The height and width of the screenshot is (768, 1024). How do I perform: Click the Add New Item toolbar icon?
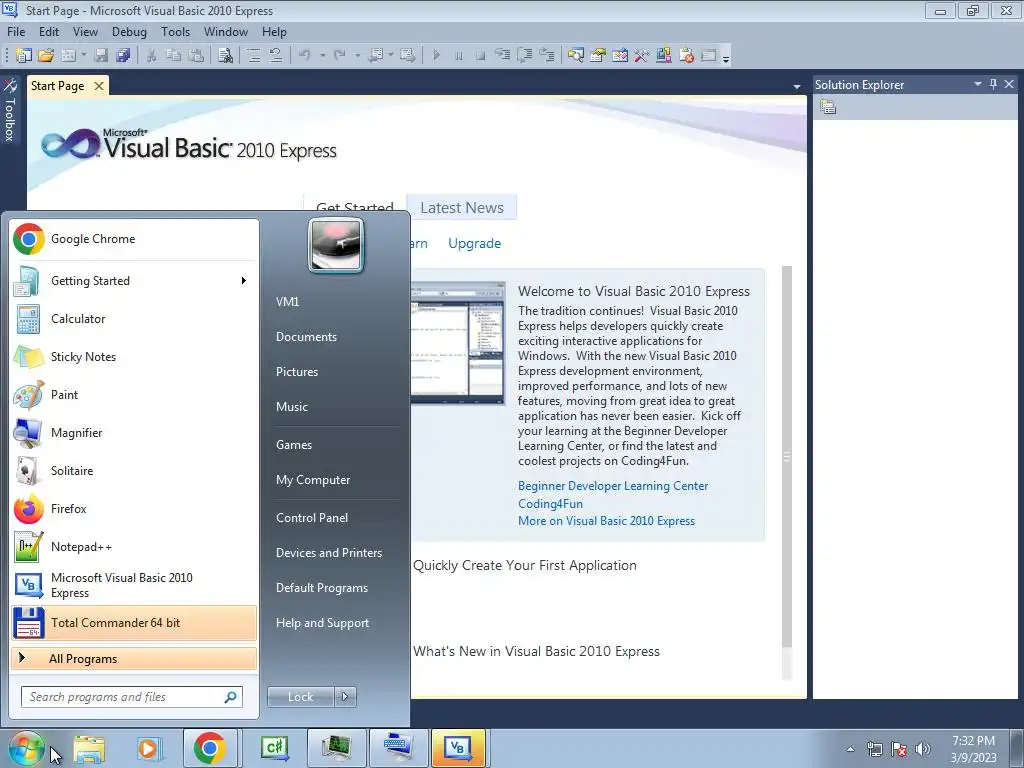point(69,56)
